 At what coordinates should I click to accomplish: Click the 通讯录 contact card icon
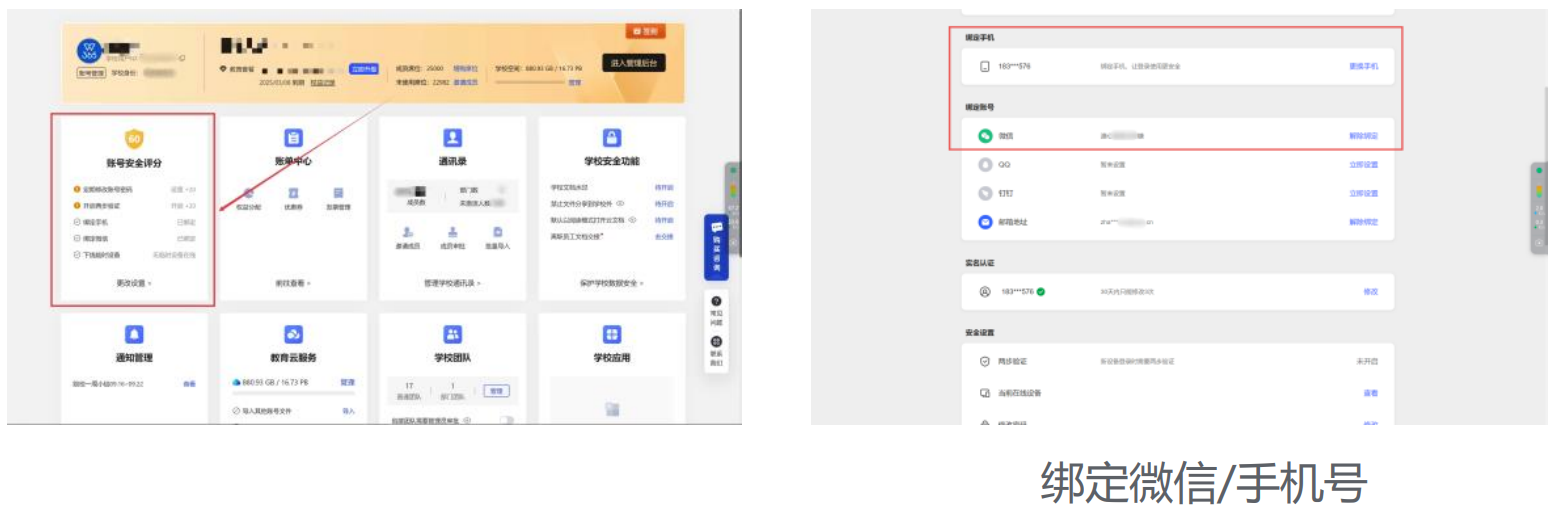(x=452, y=138)
